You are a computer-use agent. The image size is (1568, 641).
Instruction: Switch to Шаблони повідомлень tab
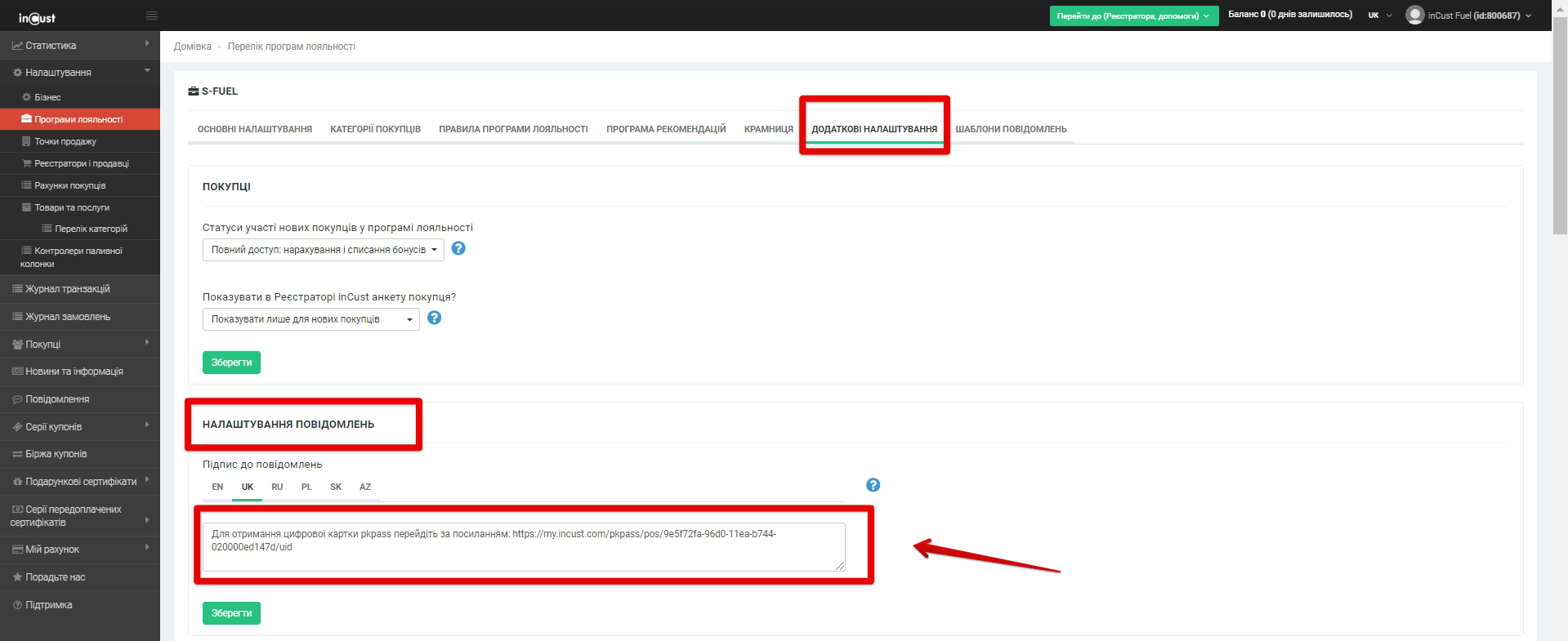1011,129
